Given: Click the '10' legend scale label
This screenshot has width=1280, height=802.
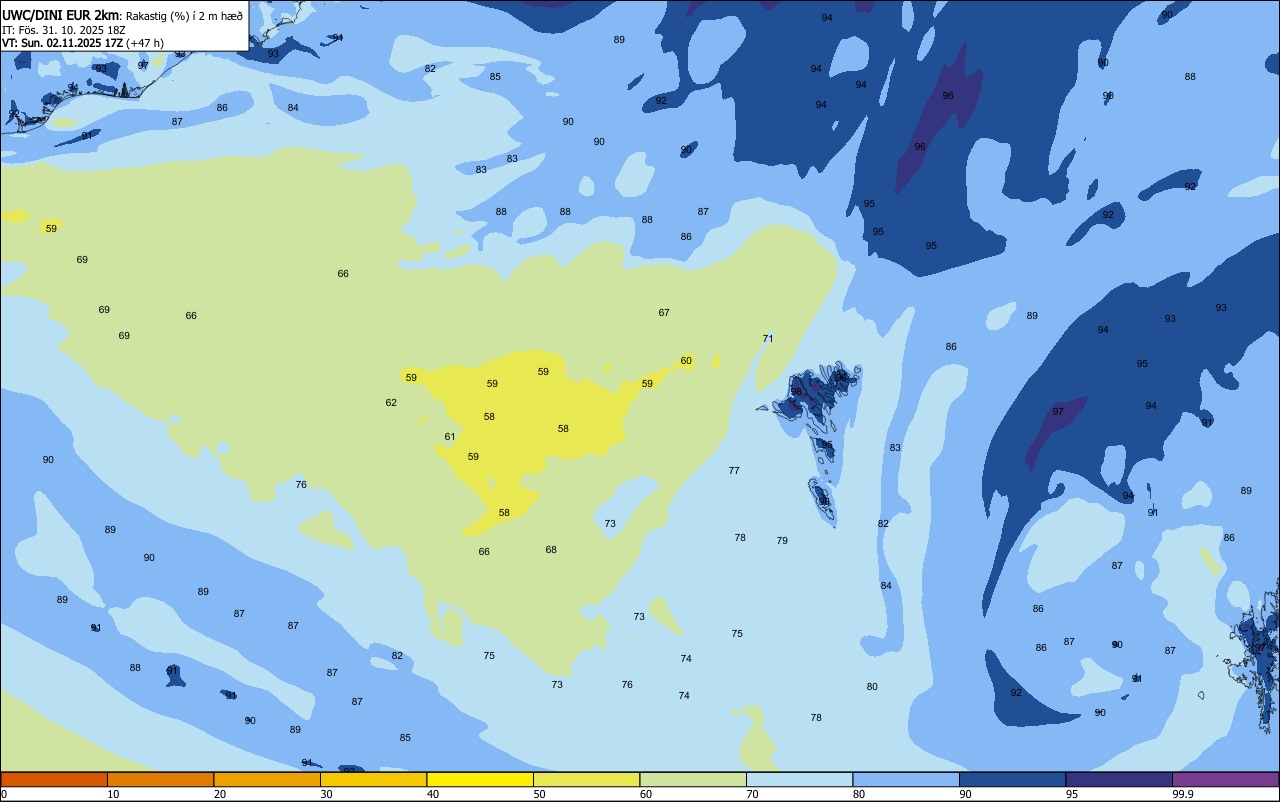Looking at the screenshot, I should click(x=113, y=794).
